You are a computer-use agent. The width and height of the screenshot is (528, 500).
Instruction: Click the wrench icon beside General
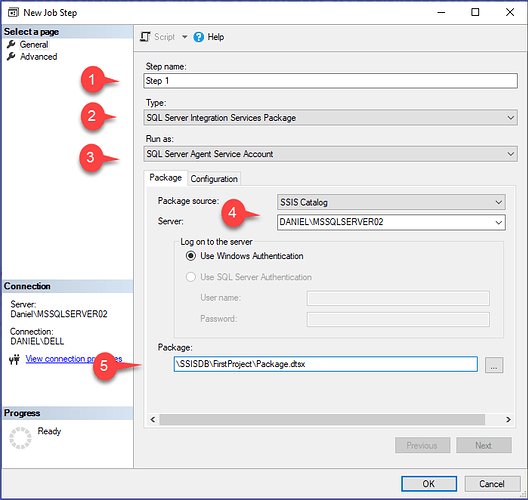point(11,44)
